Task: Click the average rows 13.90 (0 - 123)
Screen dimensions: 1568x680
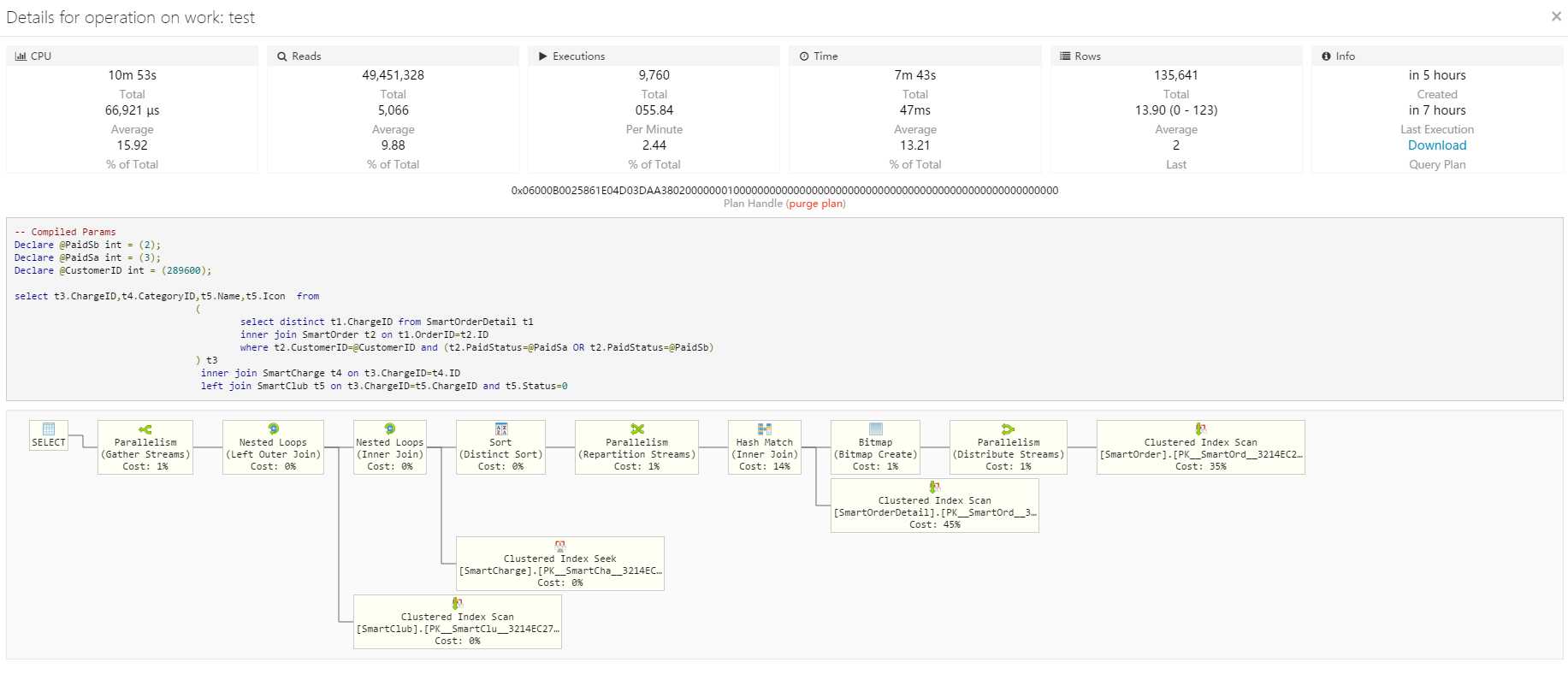Action: [1176, 110]
